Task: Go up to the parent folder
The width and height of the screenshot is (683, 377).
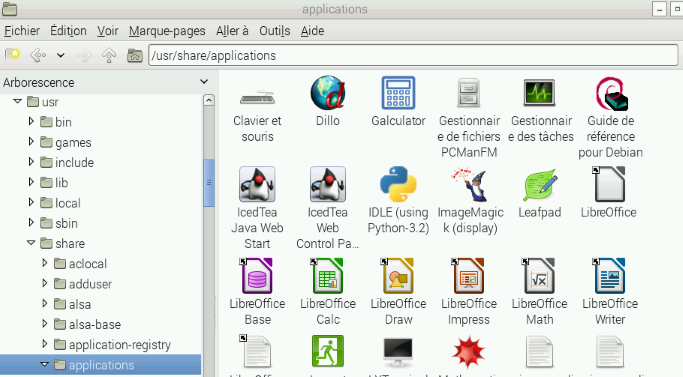Action: coord(109,55)
